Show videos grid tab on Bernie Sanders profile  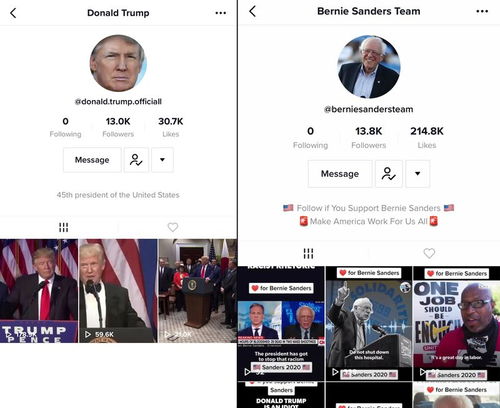tap(308, 254)
